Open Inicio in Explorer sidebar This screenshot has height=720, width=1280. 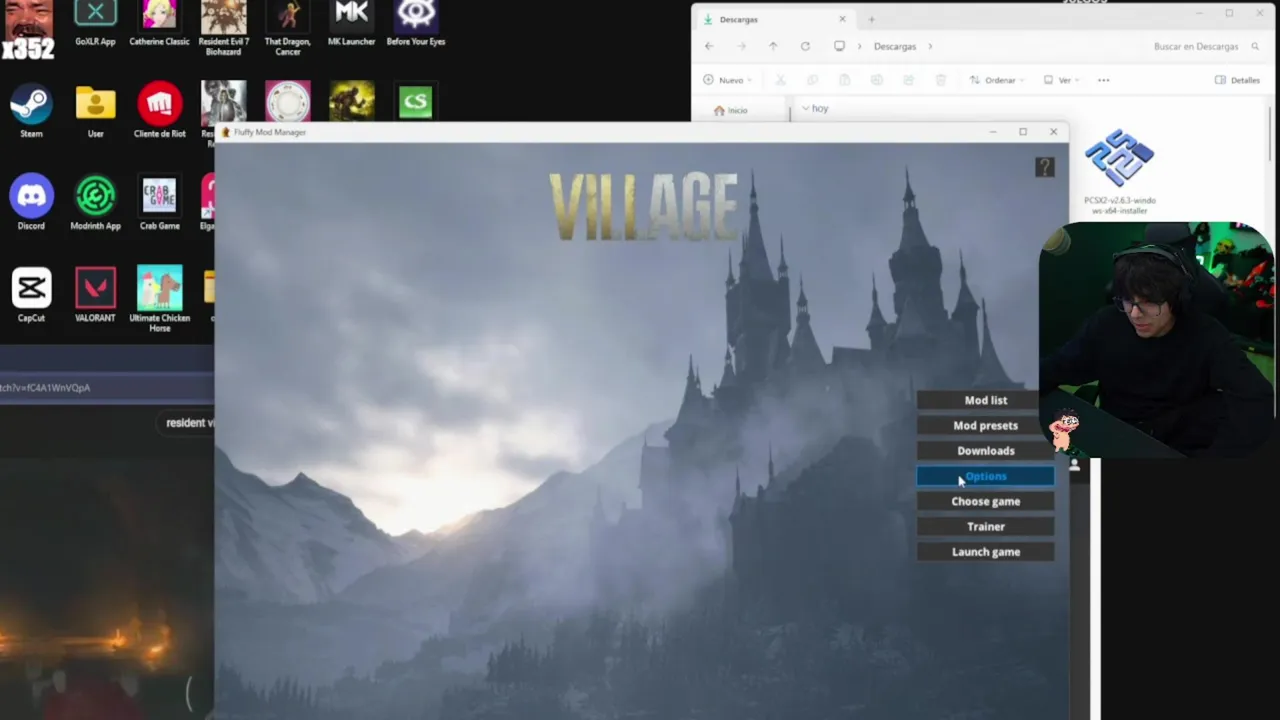(731, 110)
